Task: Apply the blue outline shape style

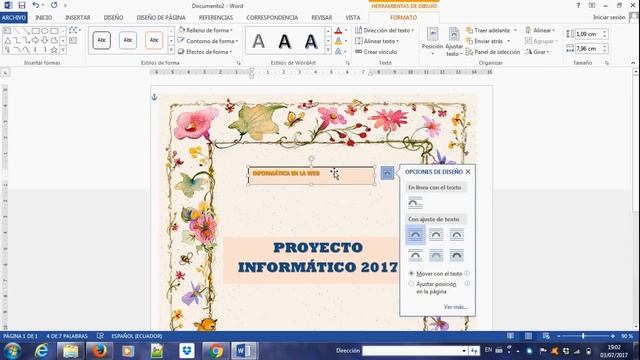Action: [128, 40]
